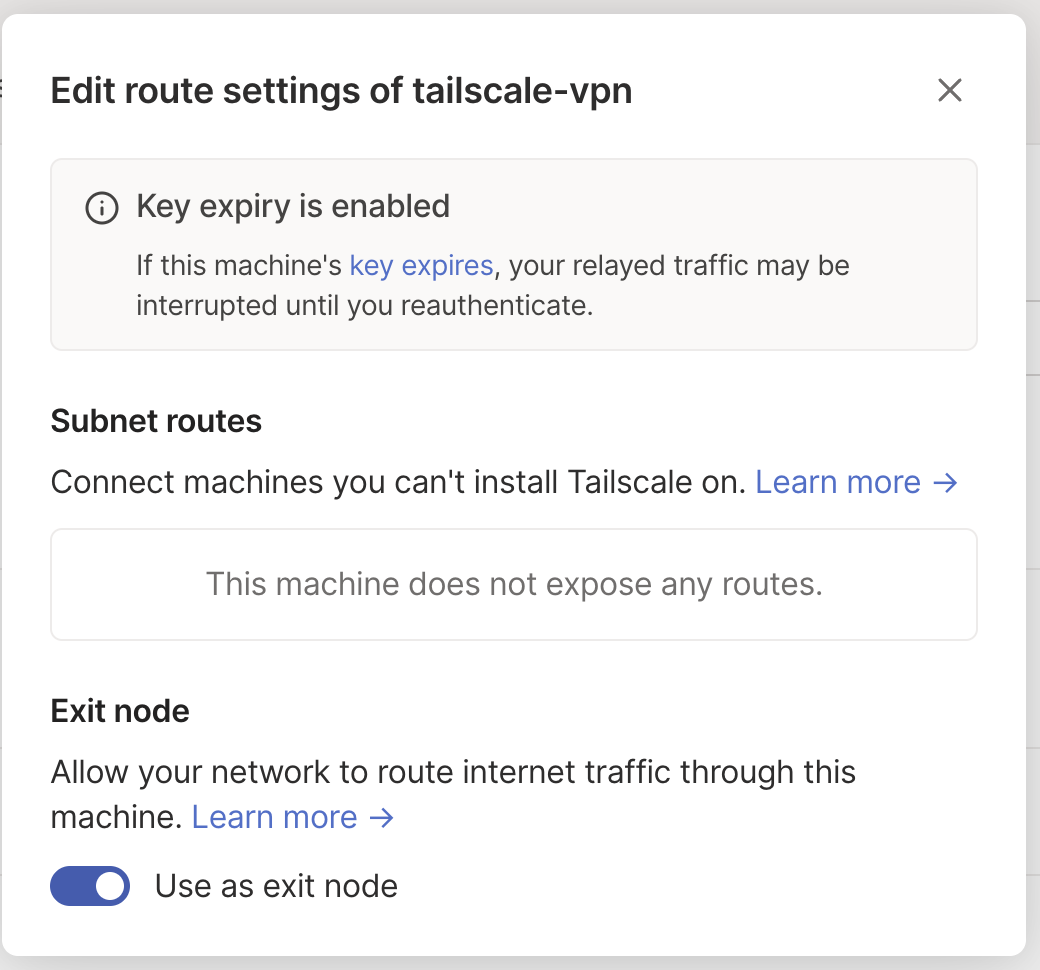The height and width of the screenshot is (970, 1040).
Task: Click arrow icon after Exit node Learn more
Action: coord(381,817)
